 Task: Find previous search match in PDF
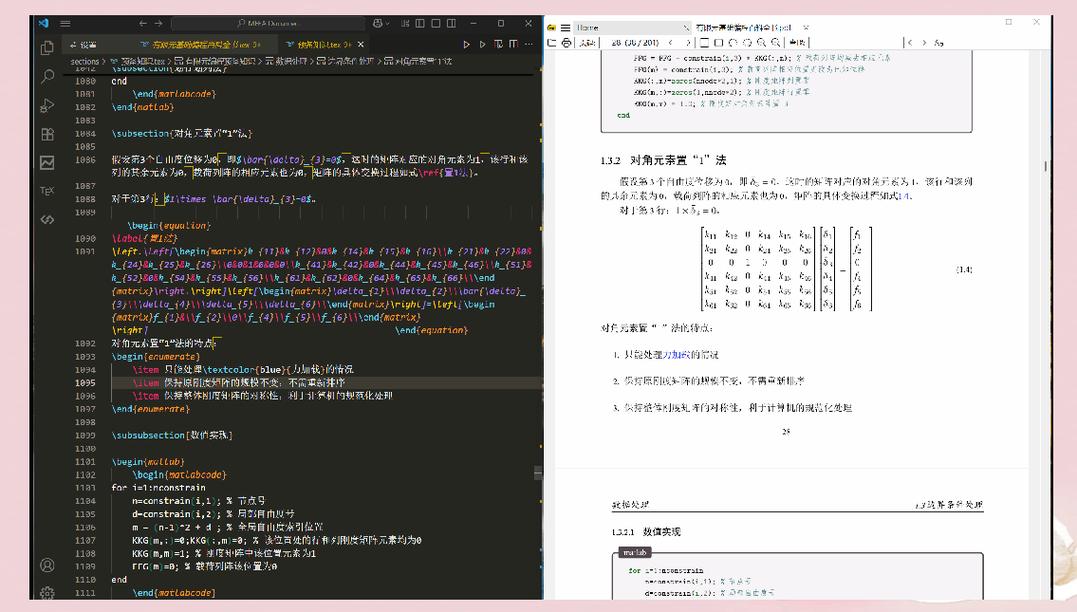click(x=910, y=43)
